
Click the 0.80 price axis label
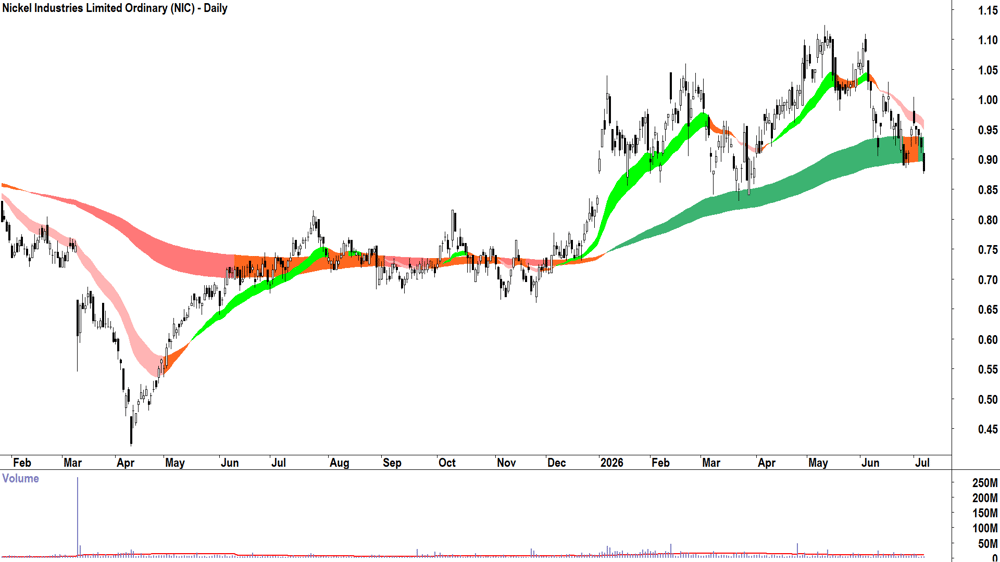988,220
